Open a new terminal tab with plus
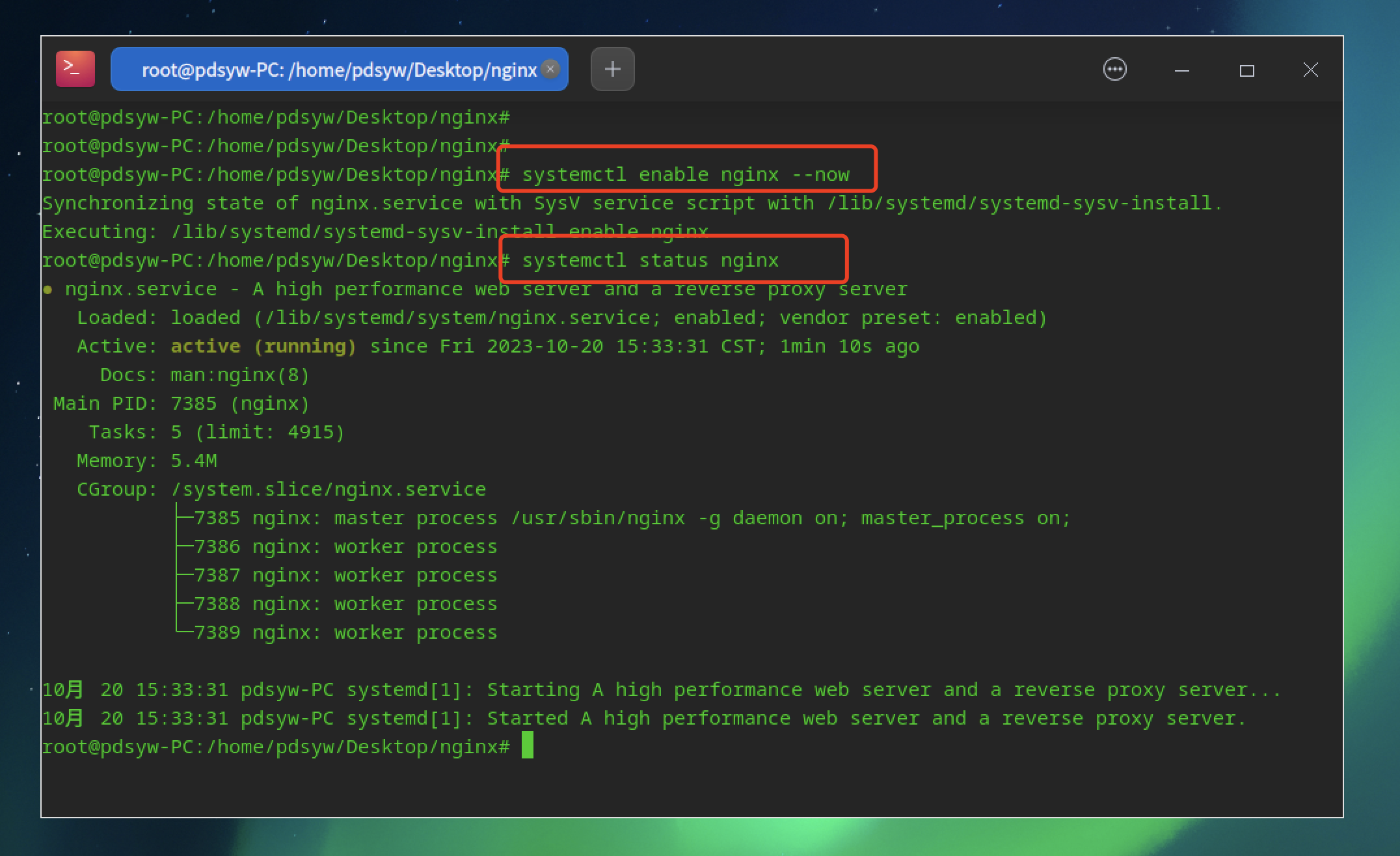The height and width of the screenshot is (856, 1400). pos(612,69)
